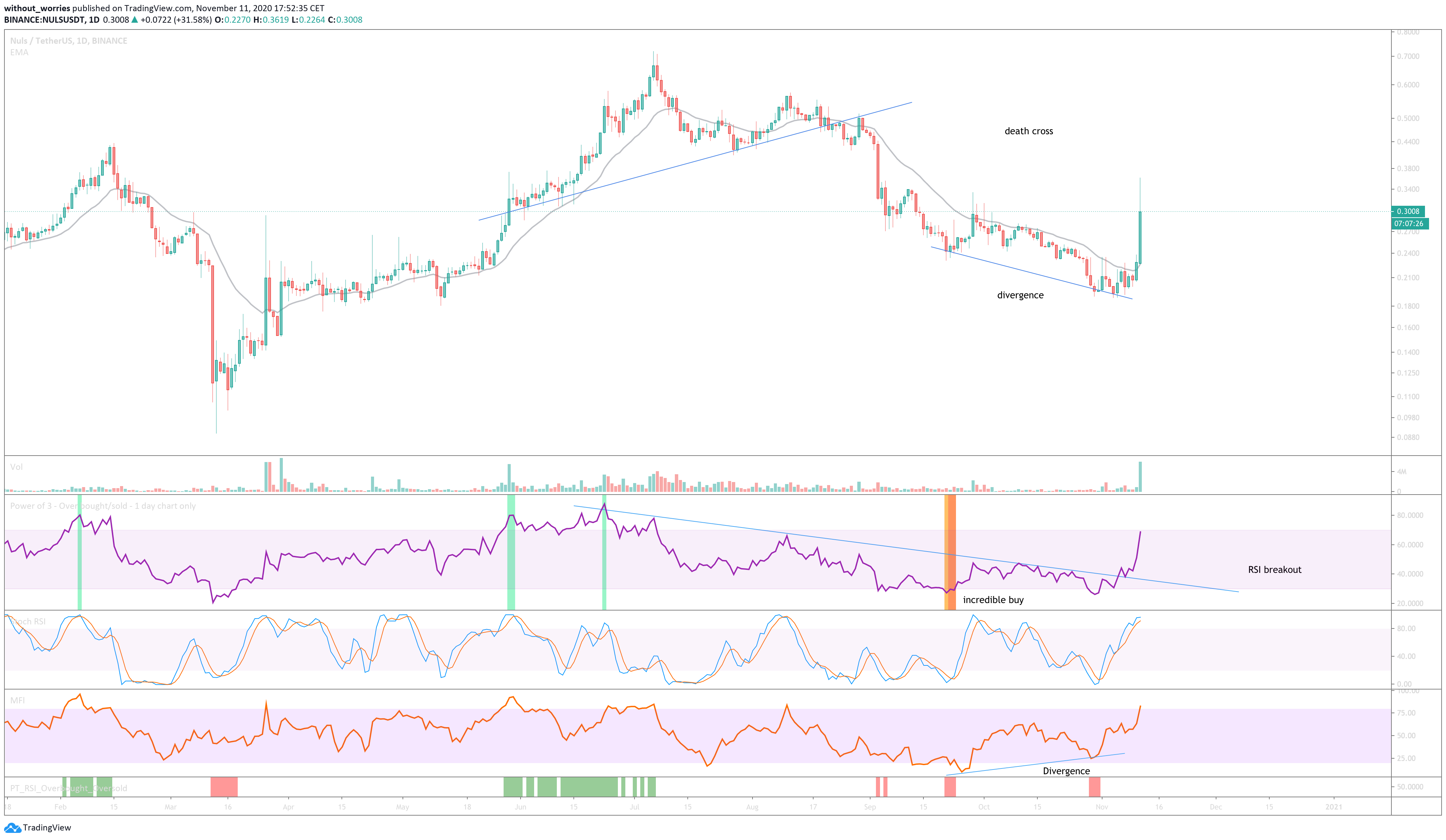Click the '2021' label on the time axis
The width and height of the screenshot is (1446, 840).
tap(1333, 807)
